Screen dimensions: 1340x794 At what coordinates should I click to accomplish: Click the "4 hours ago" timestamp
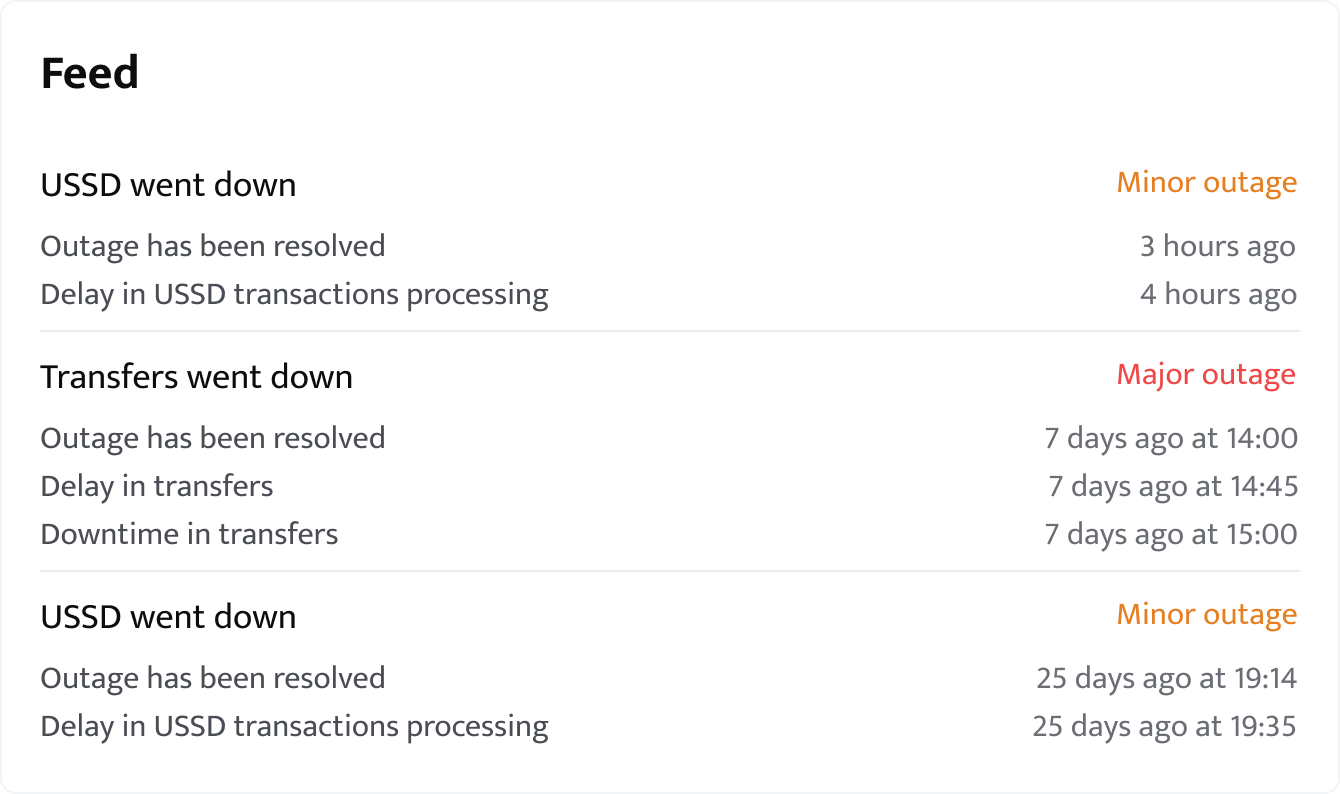click(1217, 295)
